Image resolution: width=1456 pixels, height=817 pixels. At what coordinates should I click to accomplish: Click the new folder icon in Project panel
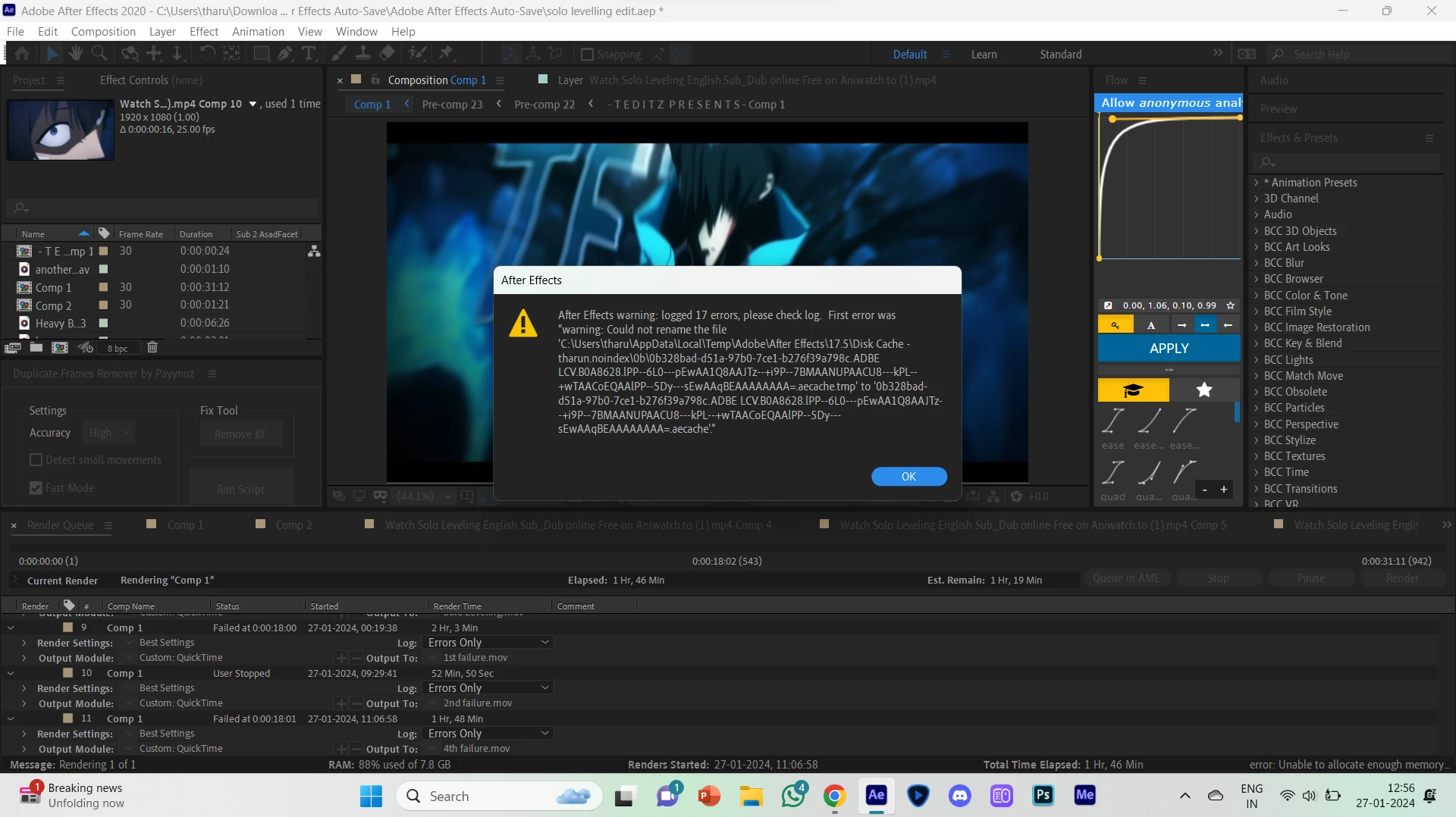[36, 348]
